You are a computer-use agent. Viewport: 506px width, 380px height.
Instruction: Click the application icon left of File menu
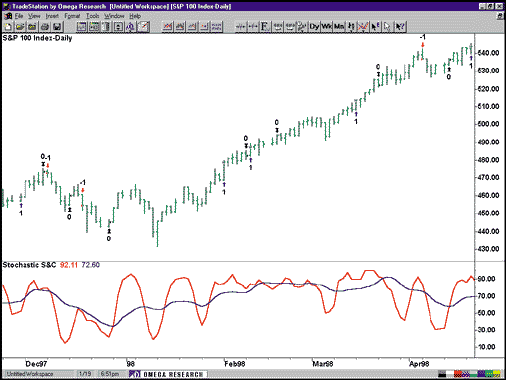8,16
